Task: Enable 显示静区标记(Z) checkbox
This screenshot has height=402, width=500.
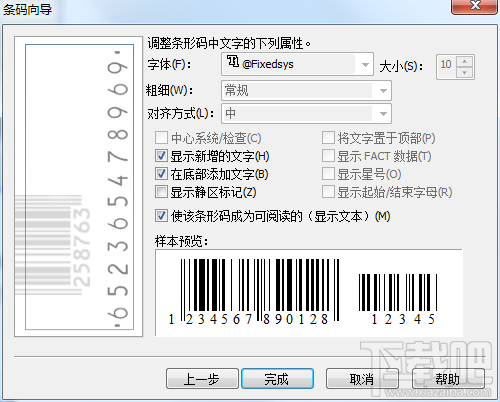Action: point(161,192)
